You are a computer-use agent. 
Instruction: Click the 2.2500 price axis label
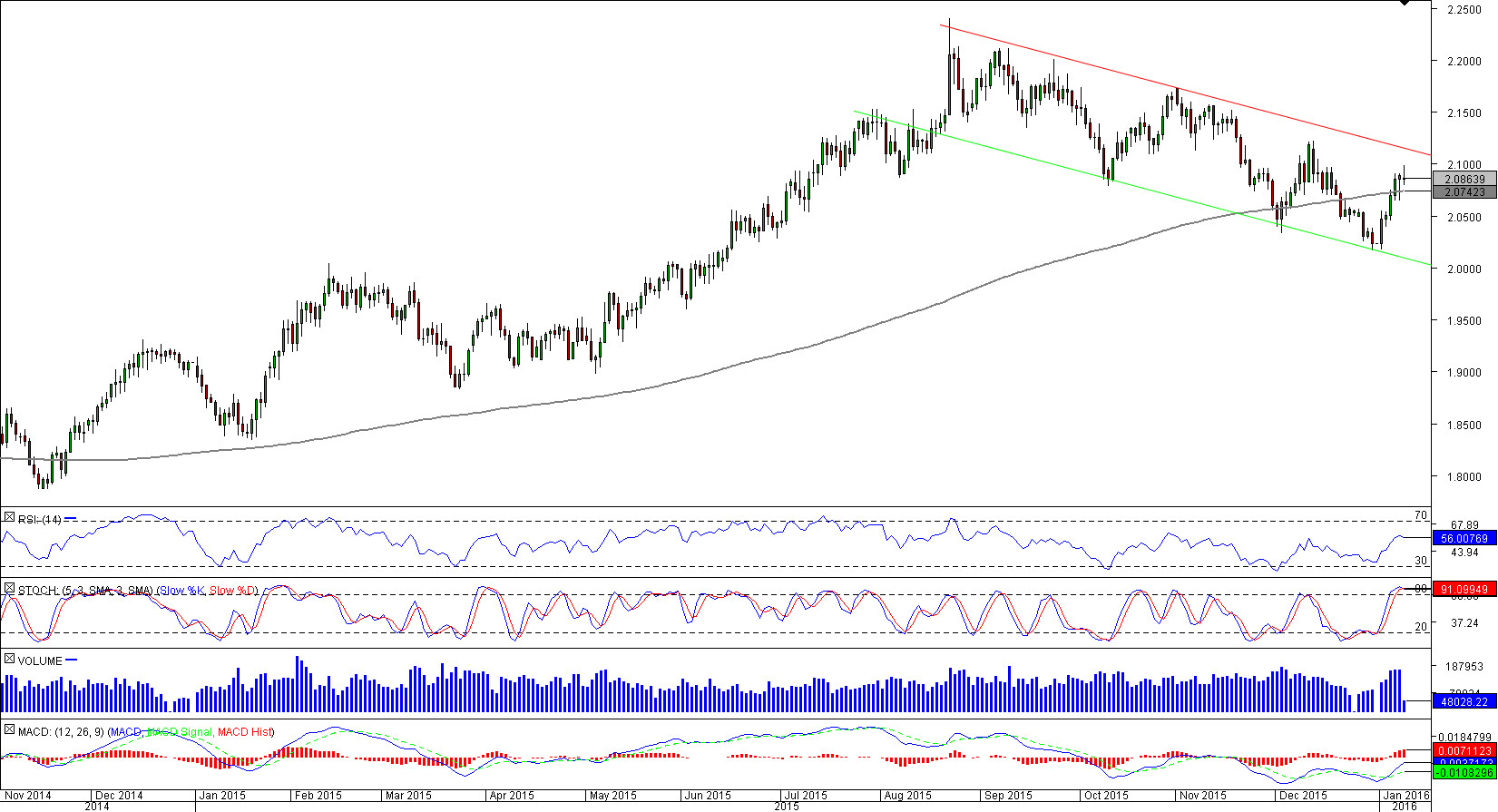tap(1464, 10)
